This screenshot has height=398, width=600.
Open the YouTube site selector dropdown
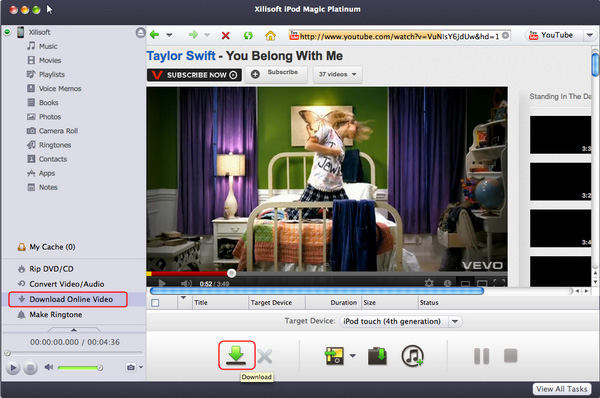point(589,35)
